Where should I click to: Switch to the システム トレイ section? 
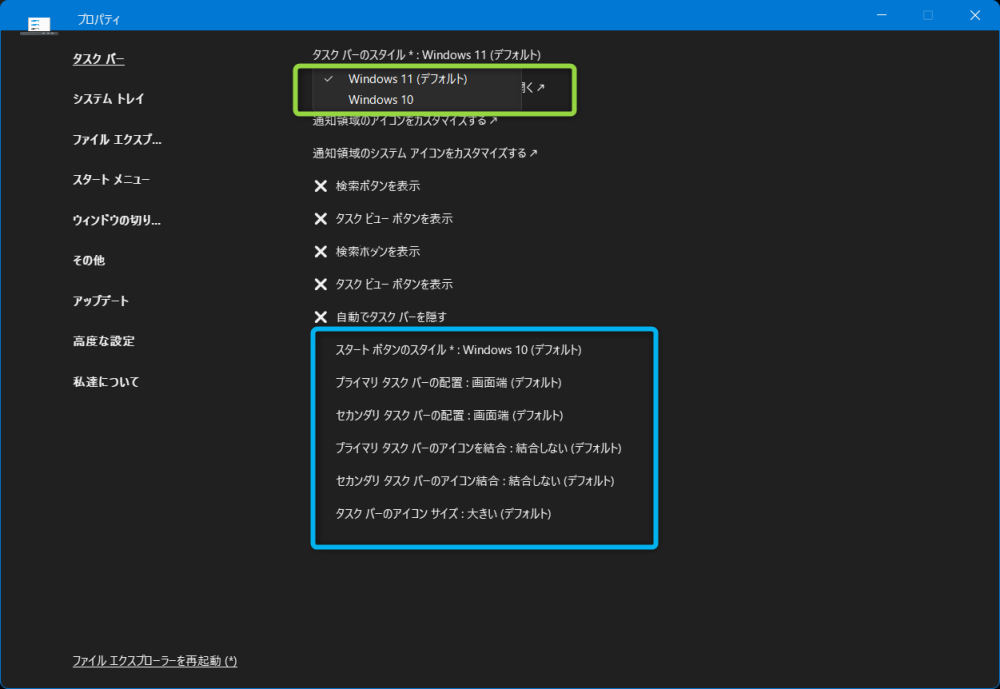click(108, 99)
